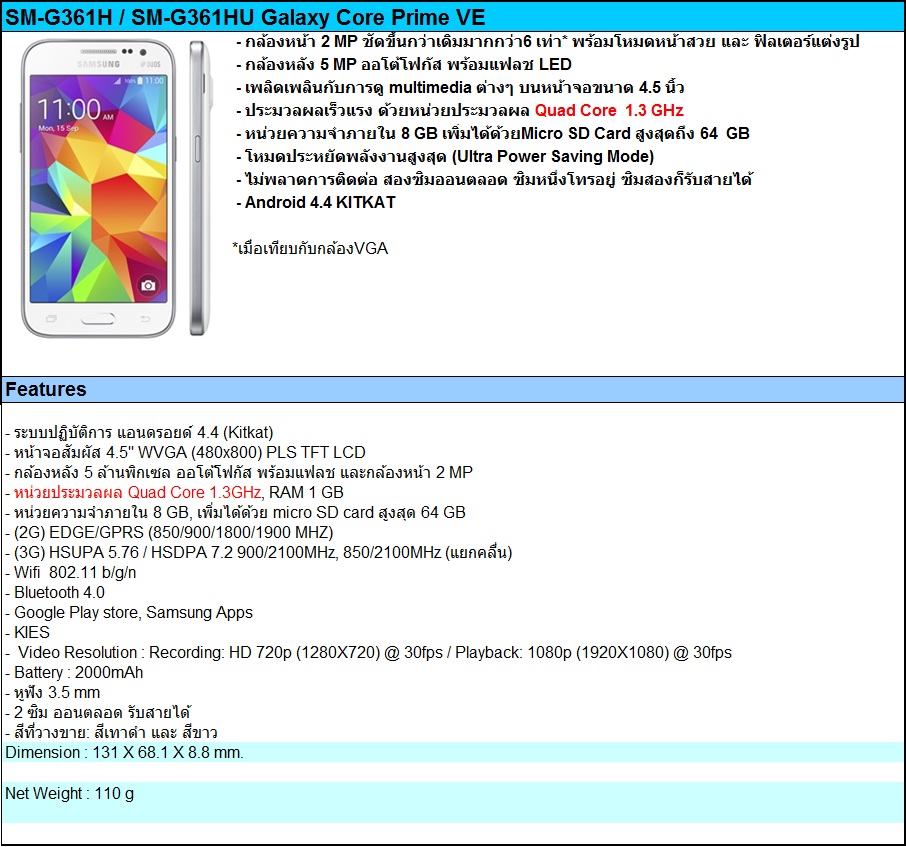The height and width of the screenshot is (847, 906).
Task: Click the "หูฟัง 3.5 mm" line
Action: [x=53, y=692]
